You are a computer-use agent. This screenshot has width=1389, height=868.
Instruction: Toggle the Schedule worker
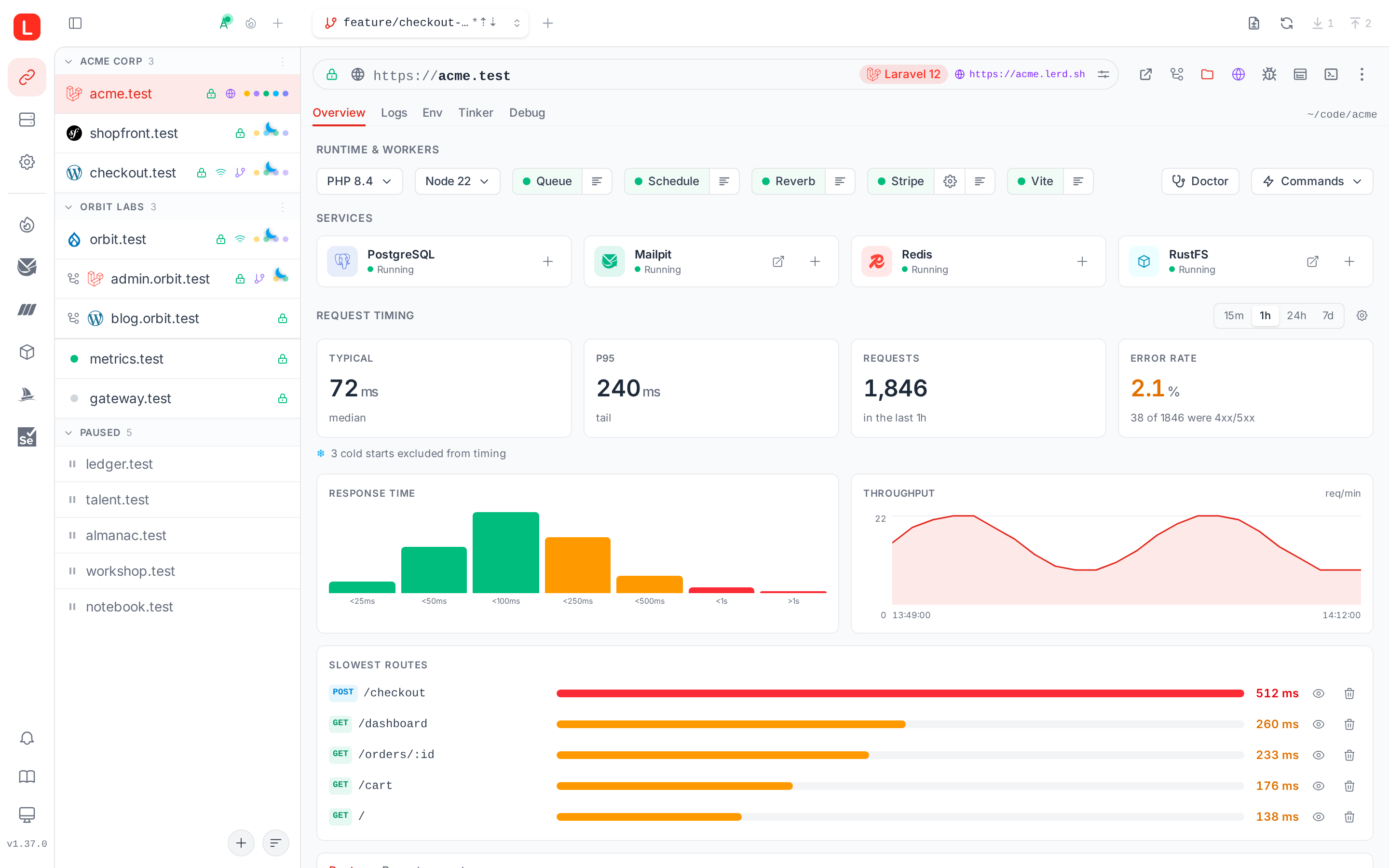667,181
